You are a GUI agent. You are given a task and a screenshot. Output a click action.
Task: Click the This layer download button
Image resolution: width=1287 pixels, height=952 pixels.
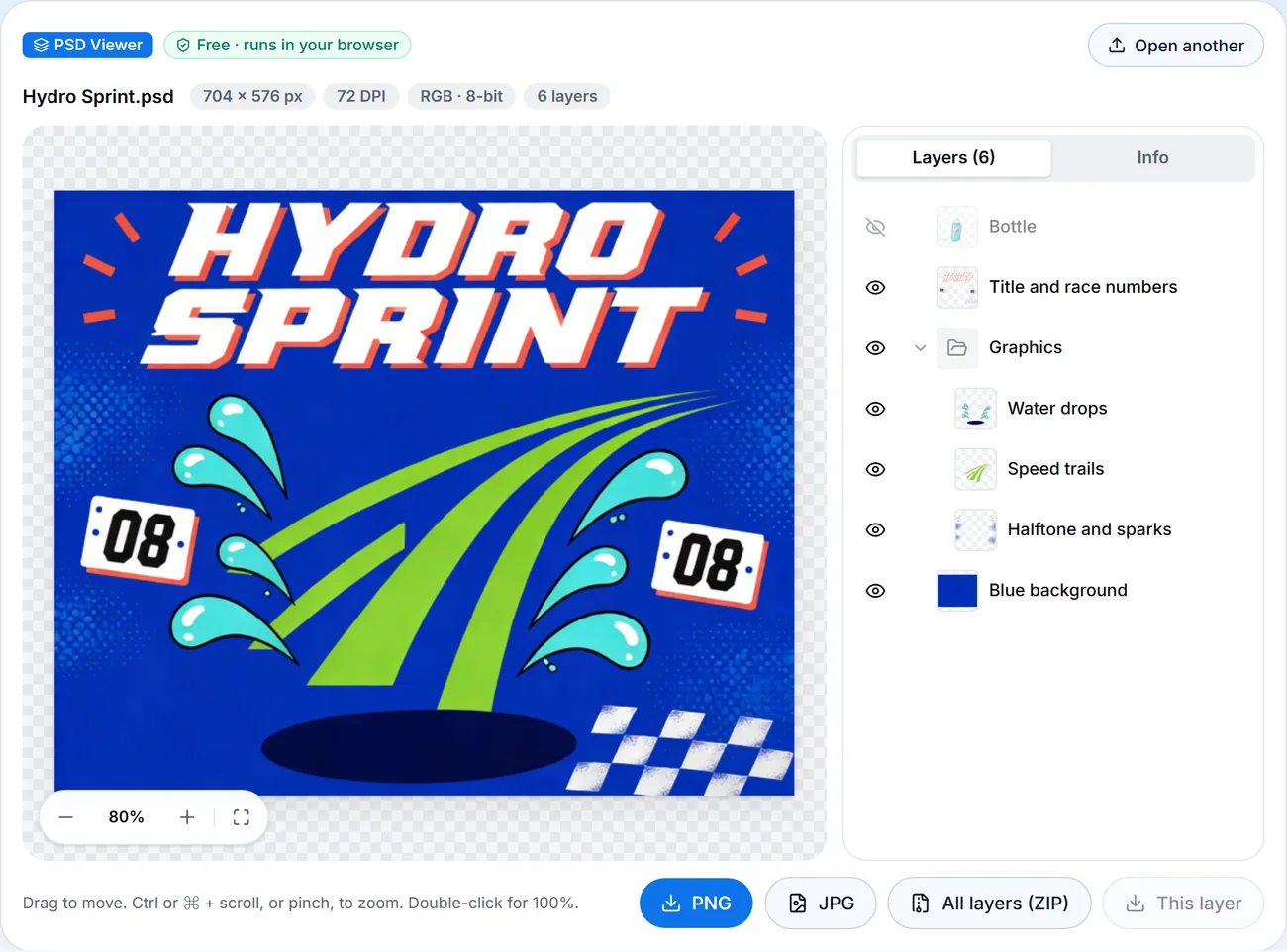(x=1183, y=904)
